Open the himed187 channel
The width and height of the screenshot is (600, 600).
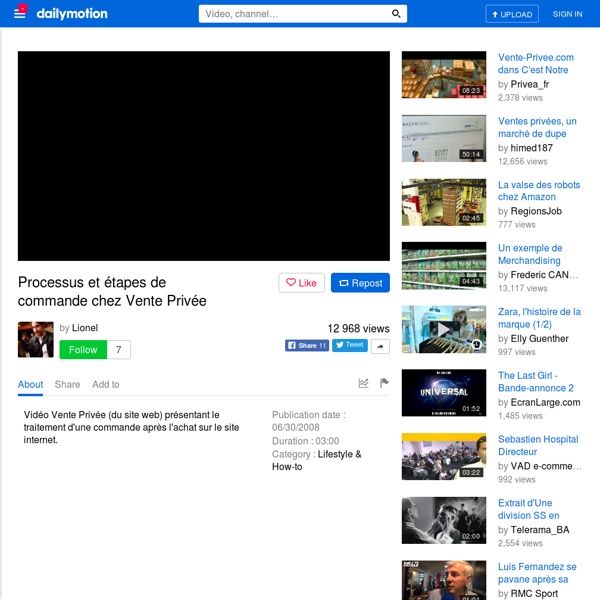pos(532,148)
